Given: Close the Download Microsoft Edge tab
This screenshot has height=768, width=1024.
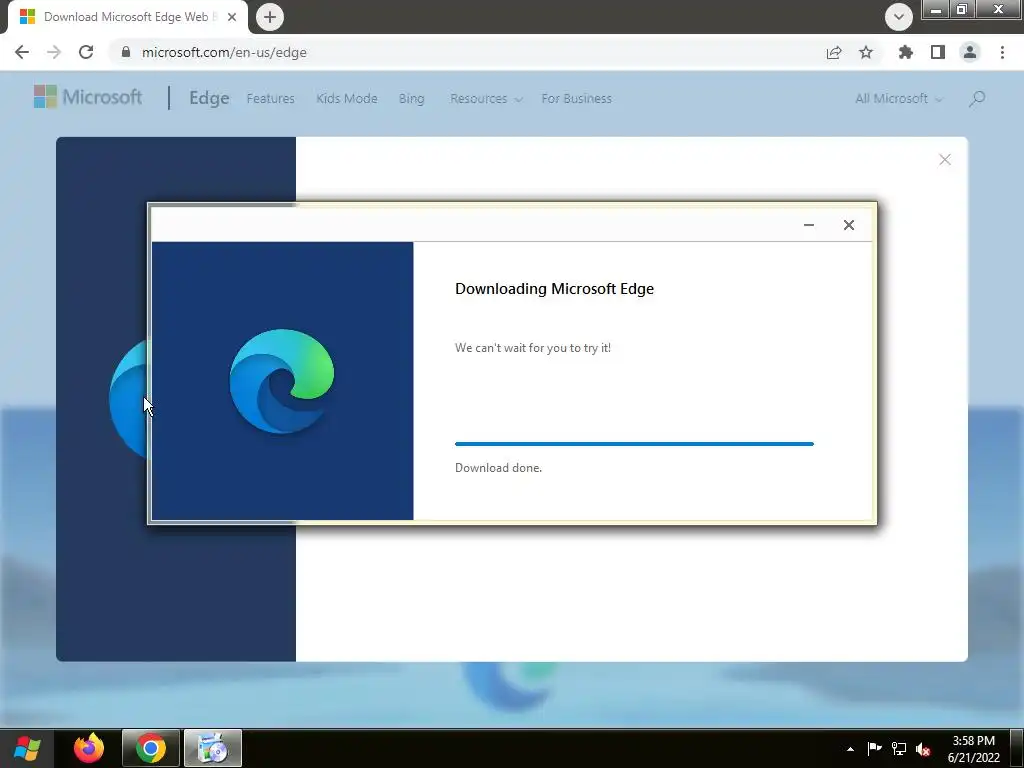Looking at the screenshot, I should 232,17.
